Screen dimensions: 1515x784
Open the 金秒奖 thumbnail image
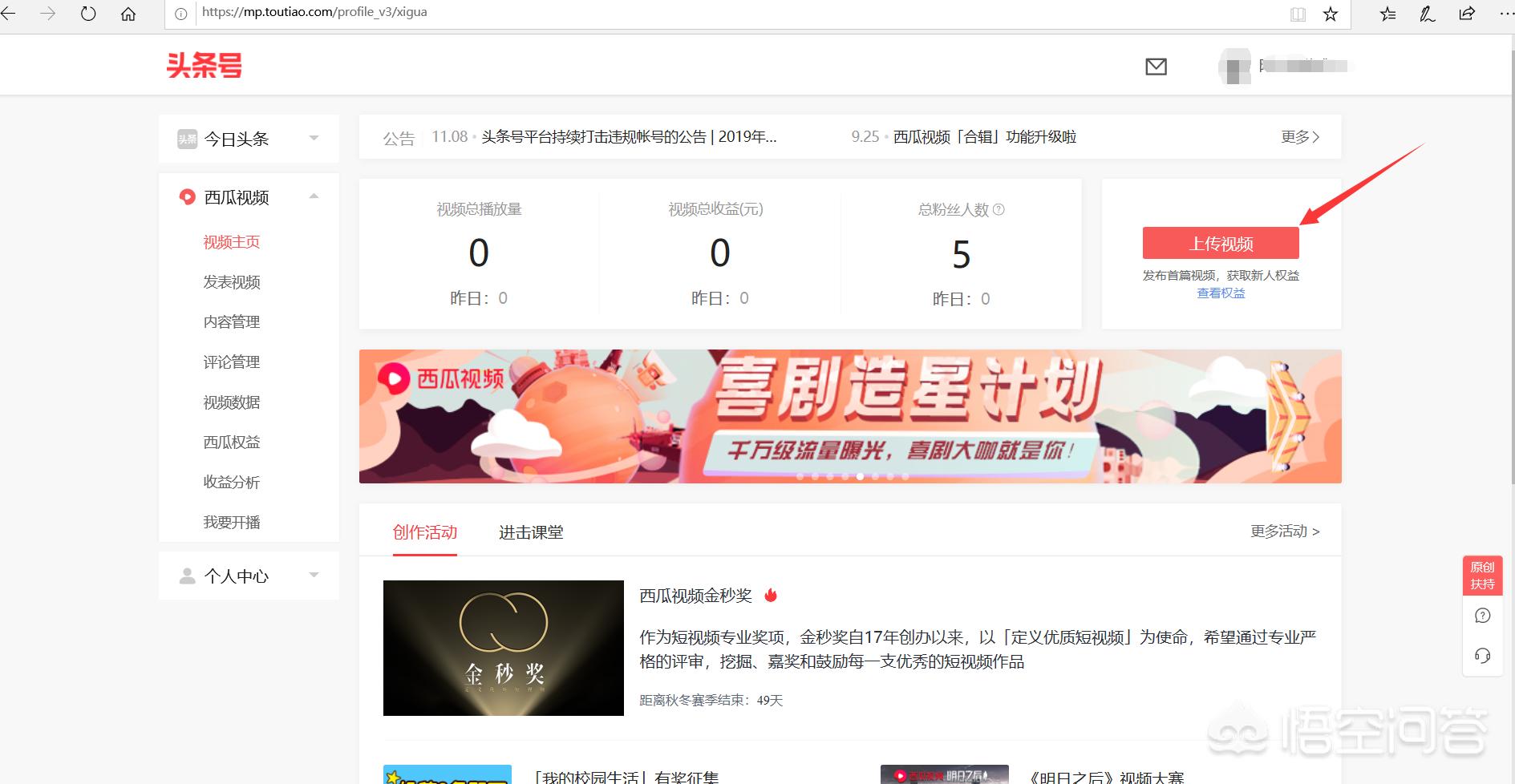coord(504,648)
